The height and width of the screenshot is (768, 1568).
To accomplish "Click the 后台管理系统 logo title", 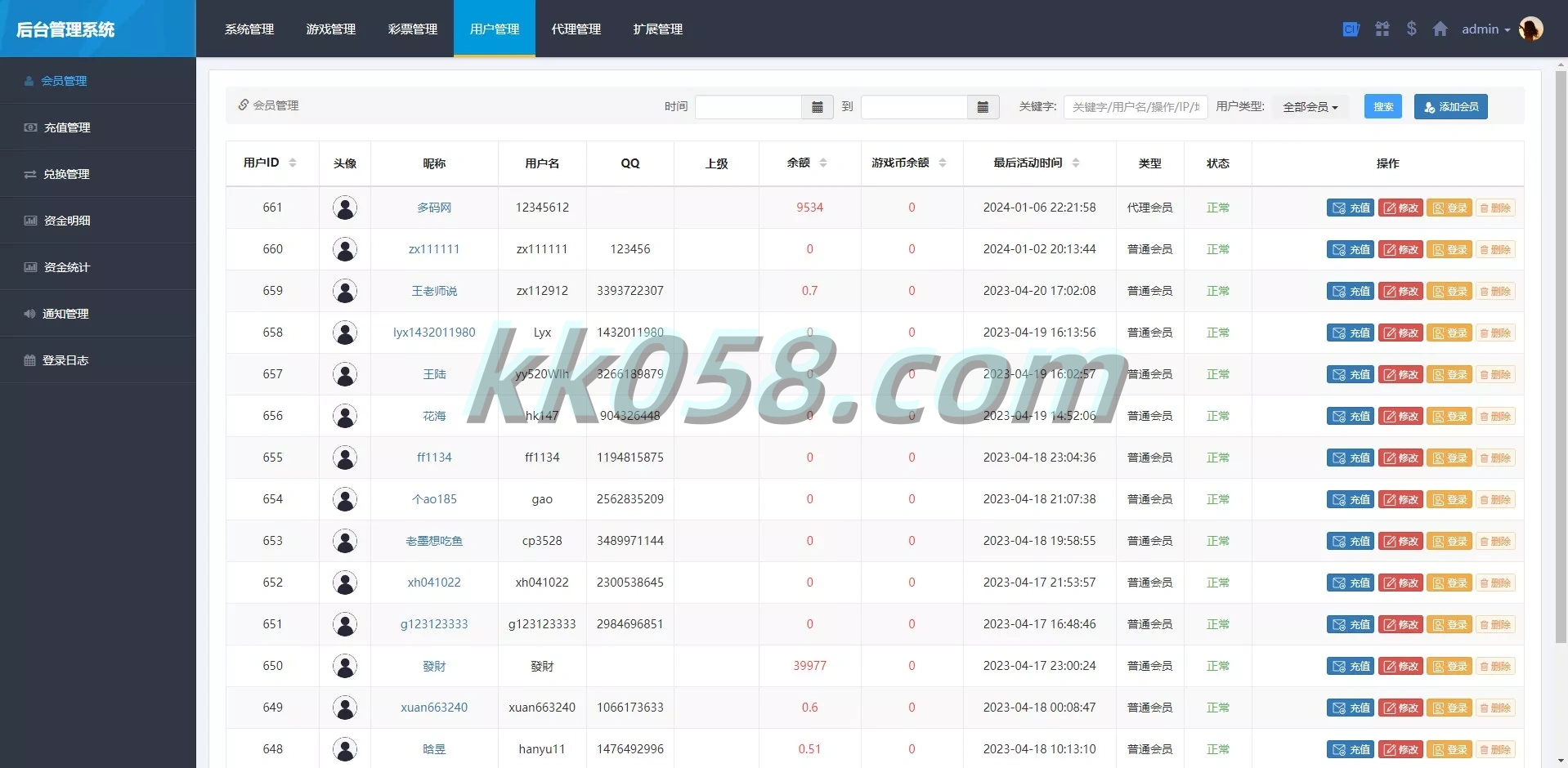I will click(x=65, y=29).
